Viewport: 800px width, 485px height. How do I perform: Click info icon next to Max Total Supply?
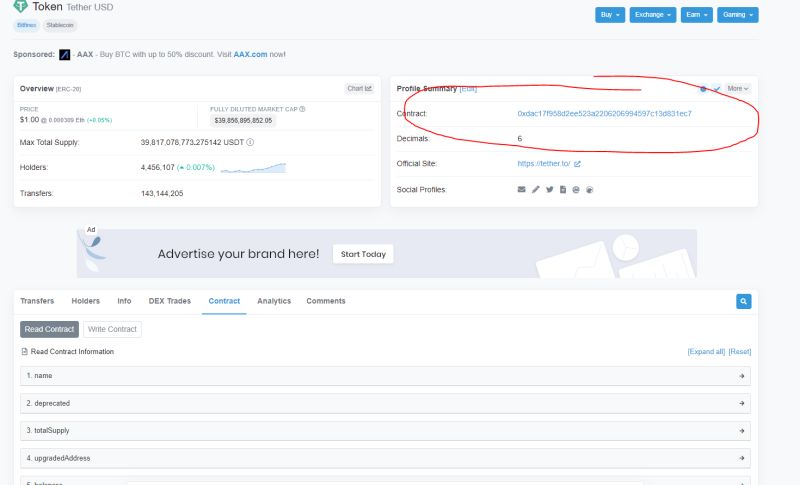click(x=250, y=142)
